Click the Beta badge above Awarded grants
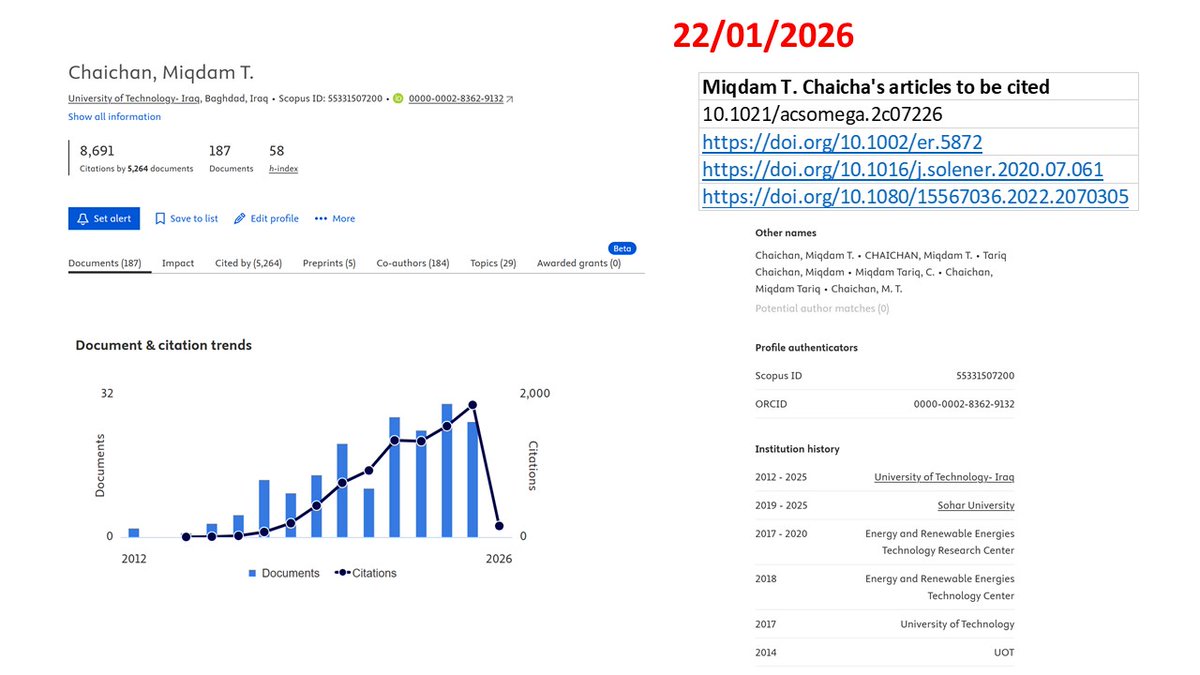The height and width of the screenshot is (675, 1200). (622, 248)
